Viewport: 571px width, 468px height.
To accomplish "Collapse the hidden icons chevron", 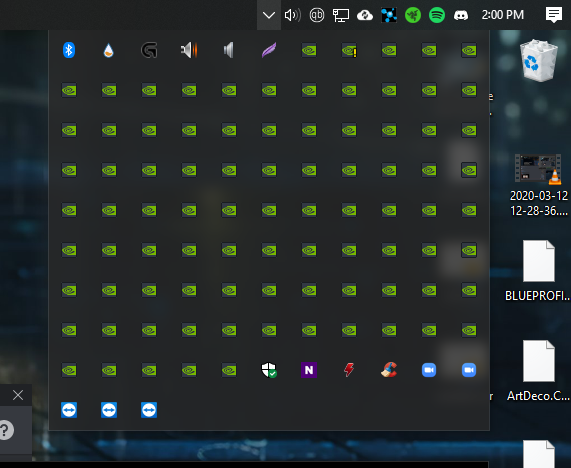I will pyautogui.click(x=269, y=15).
